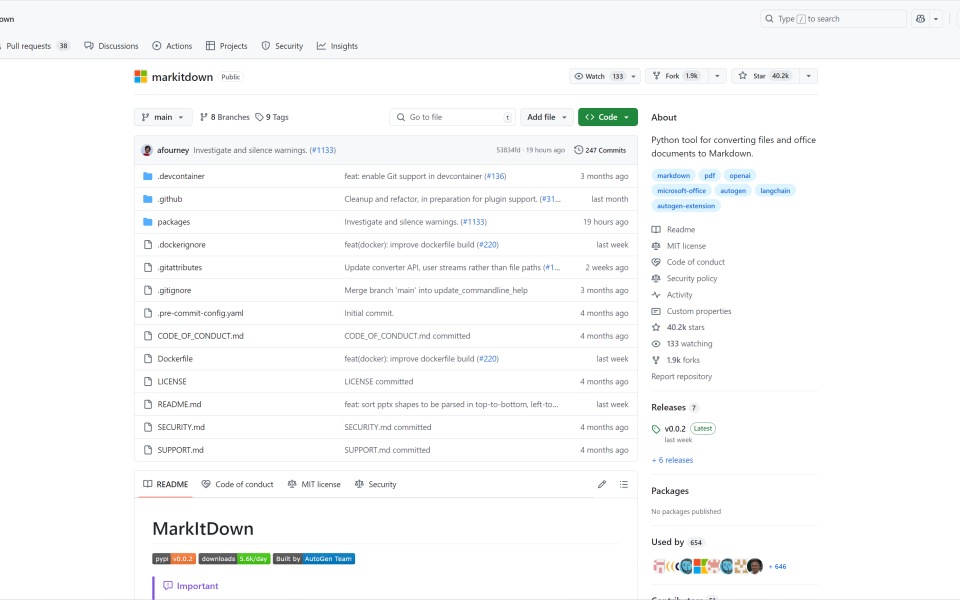
Task: Open the .dockerignore file
Action: pos(181,245)
